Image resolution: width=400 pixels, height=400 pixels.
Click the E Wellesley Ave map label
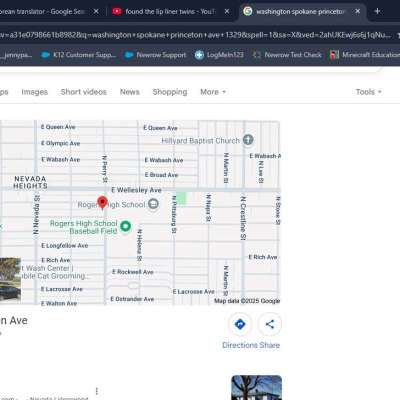[136, 190]
